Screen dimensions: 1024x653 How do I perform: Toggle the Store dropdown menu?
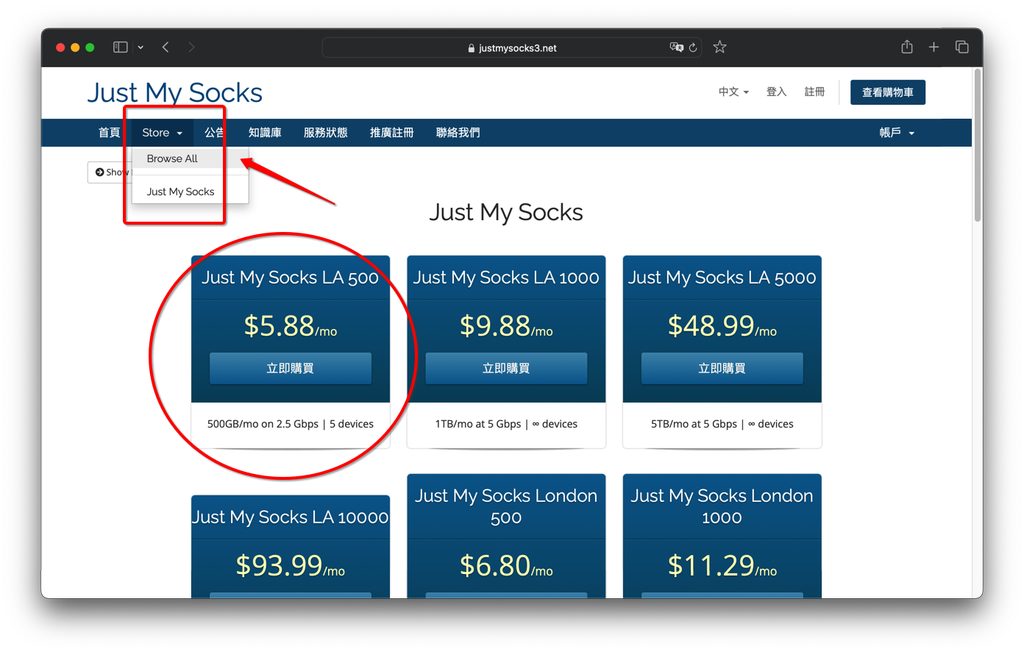click(x=162, y=133)
